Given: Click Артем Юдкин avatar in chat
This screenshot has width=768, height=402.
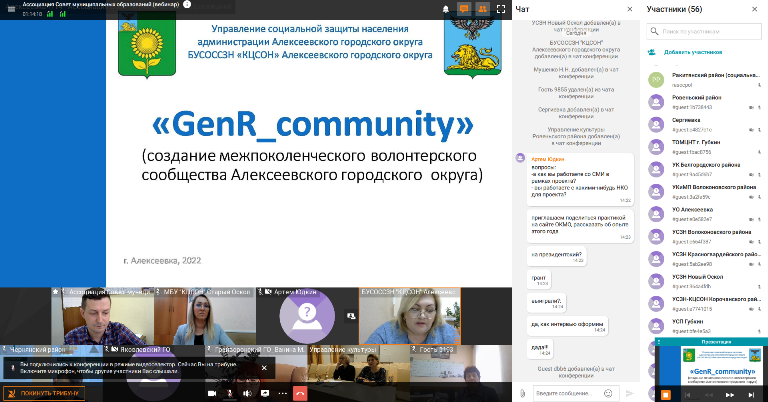Looking at the screenshot, I should point(520,158).
